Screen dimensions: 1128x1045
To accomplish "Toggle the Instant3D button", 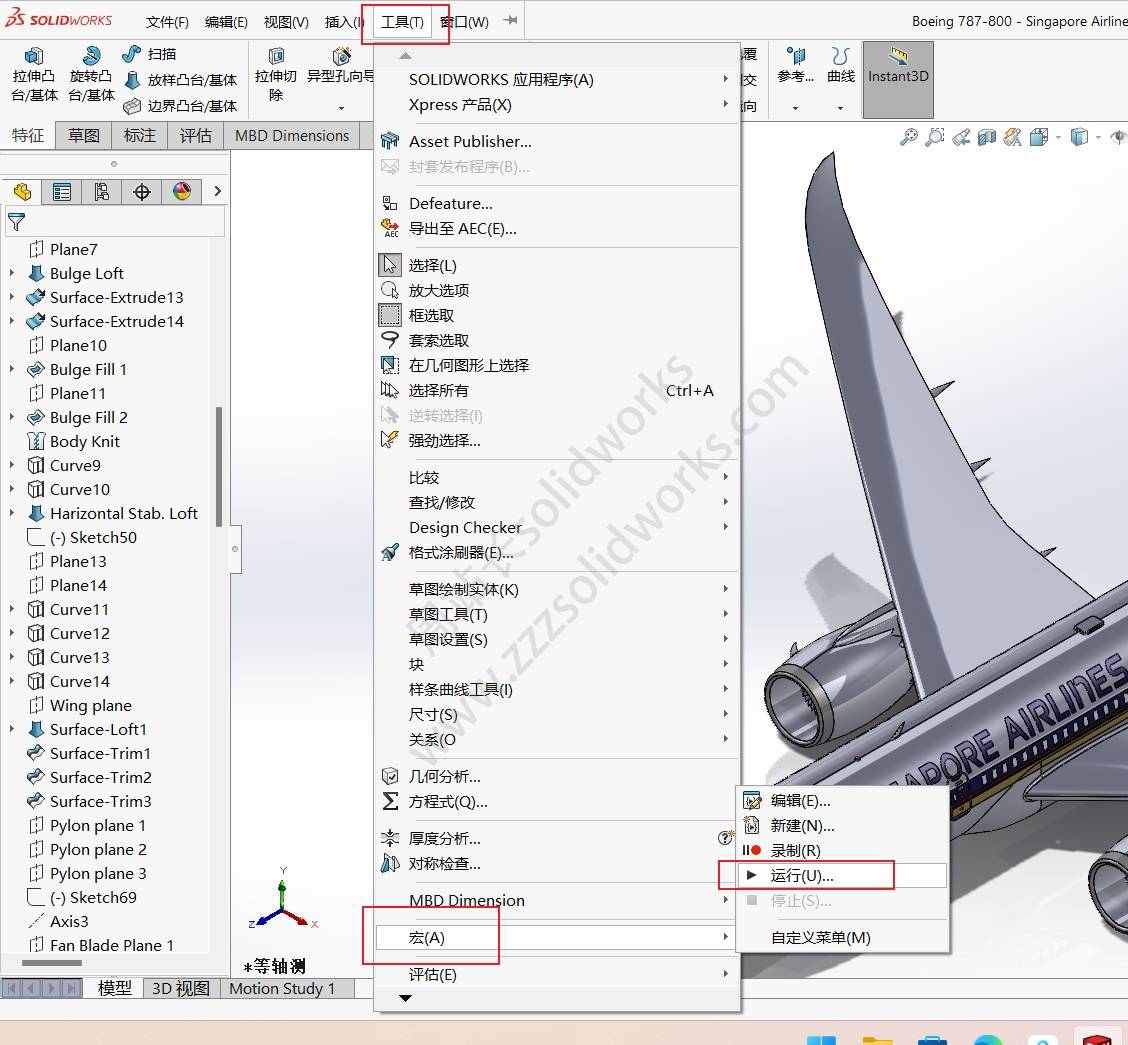I will (898, 79).
